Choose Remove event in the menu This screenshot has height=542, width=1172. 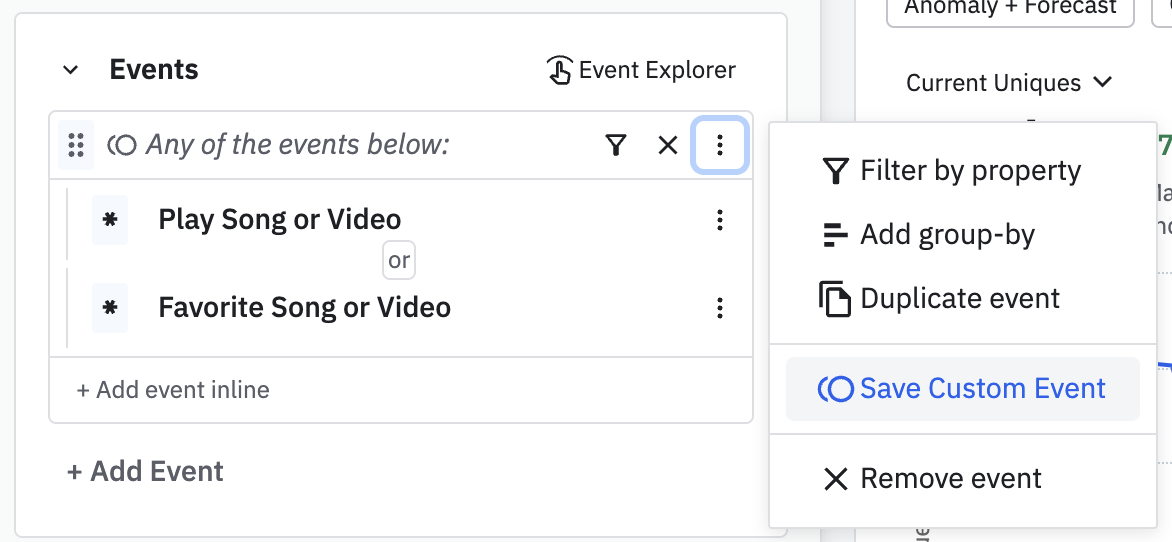pyautogui.click(x=932, y=479)
